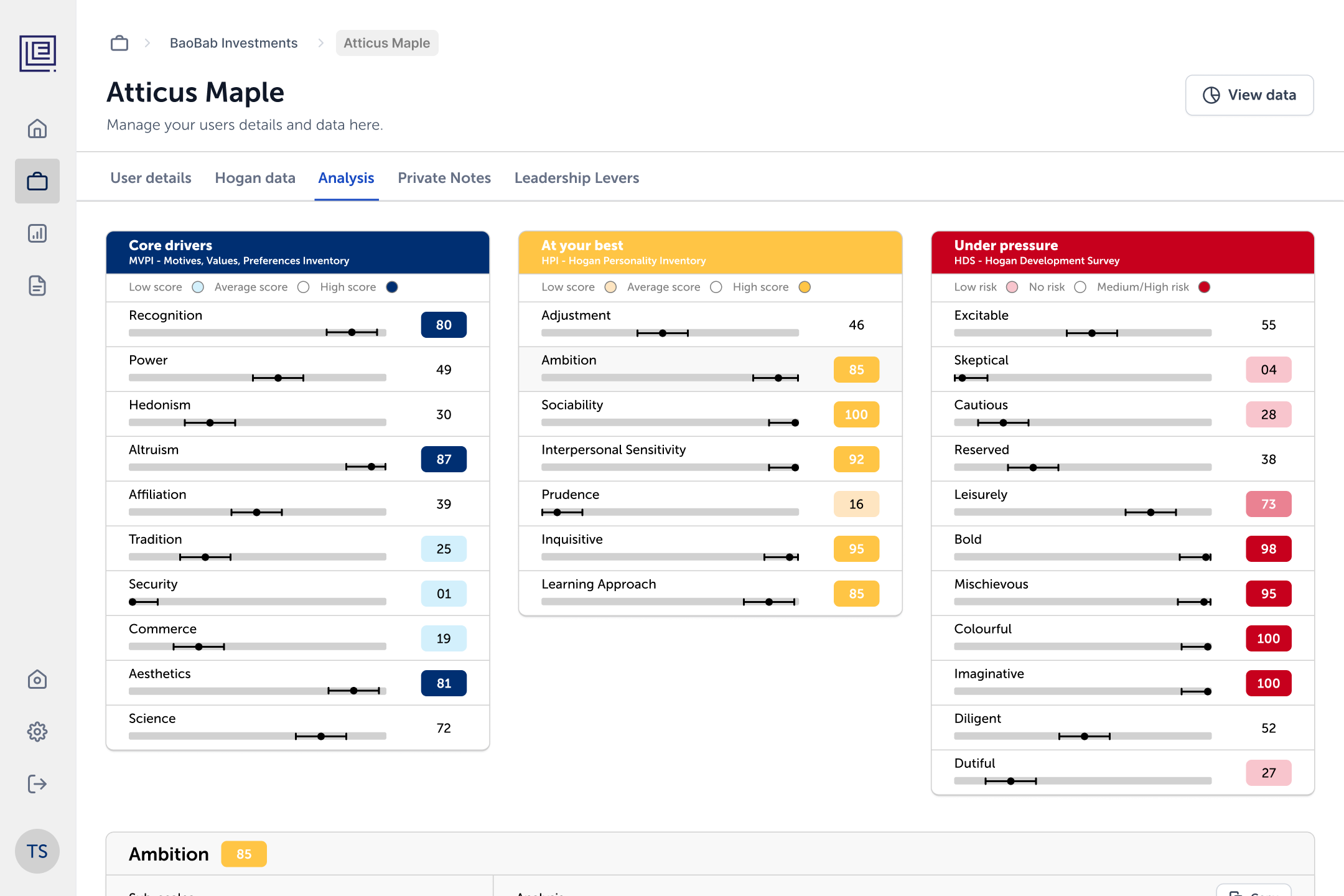Click the Prudence score badge 16

point(856,504)
